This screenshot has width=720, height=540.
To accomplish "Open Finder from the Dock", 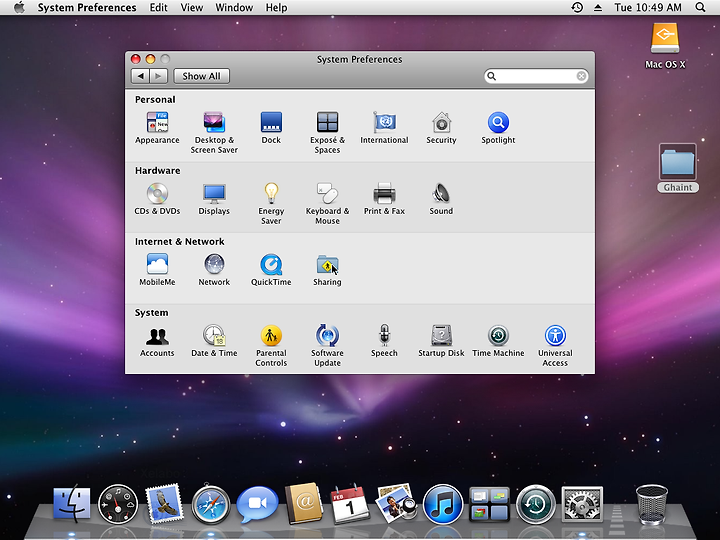I will (x=72, y=503).
